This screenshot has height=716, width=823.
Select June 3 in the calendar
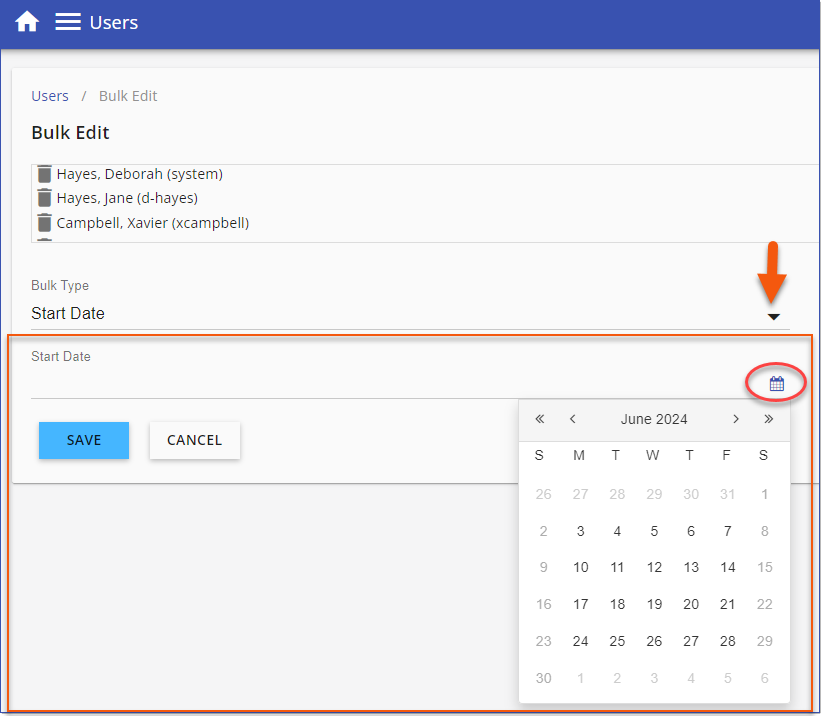[x=581, y=531]
